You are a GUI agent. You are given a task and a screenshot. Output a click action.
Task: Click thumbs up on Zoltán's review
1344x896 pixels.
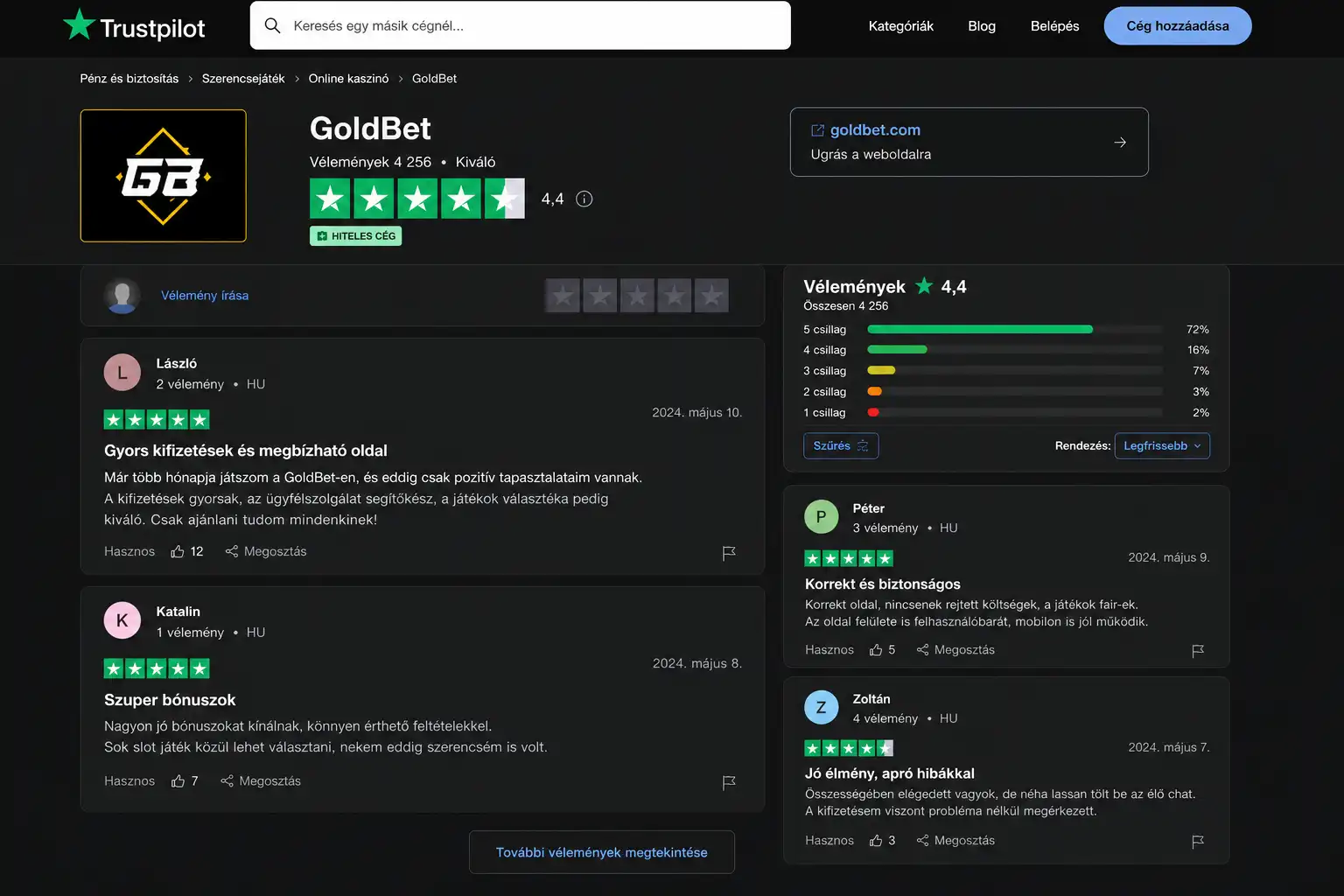[x=876, y=841]
